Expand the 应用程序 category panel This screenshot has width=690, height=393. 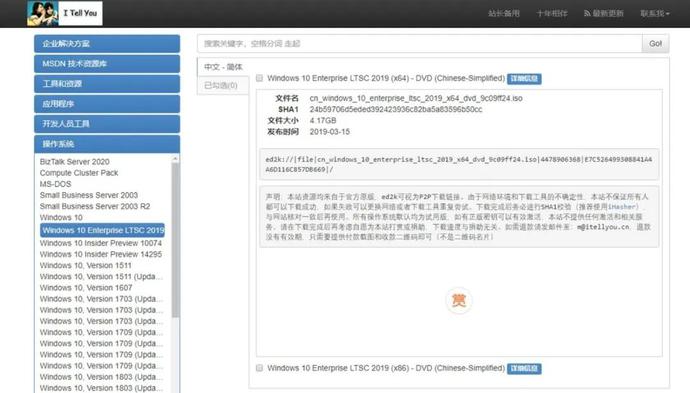coord(107,104)
